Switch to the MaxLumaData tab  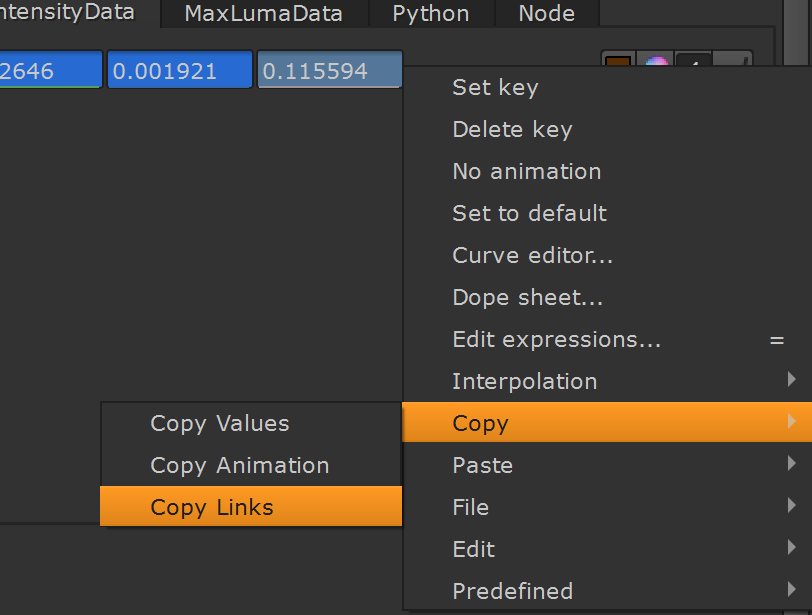pyautogui.click(x=264, y=13)
